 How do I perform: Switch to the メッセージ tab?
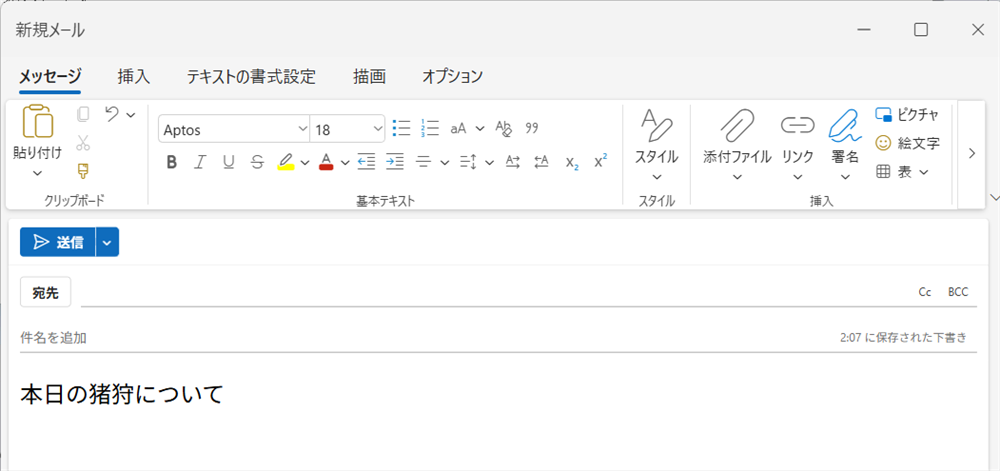pos(50,77)
